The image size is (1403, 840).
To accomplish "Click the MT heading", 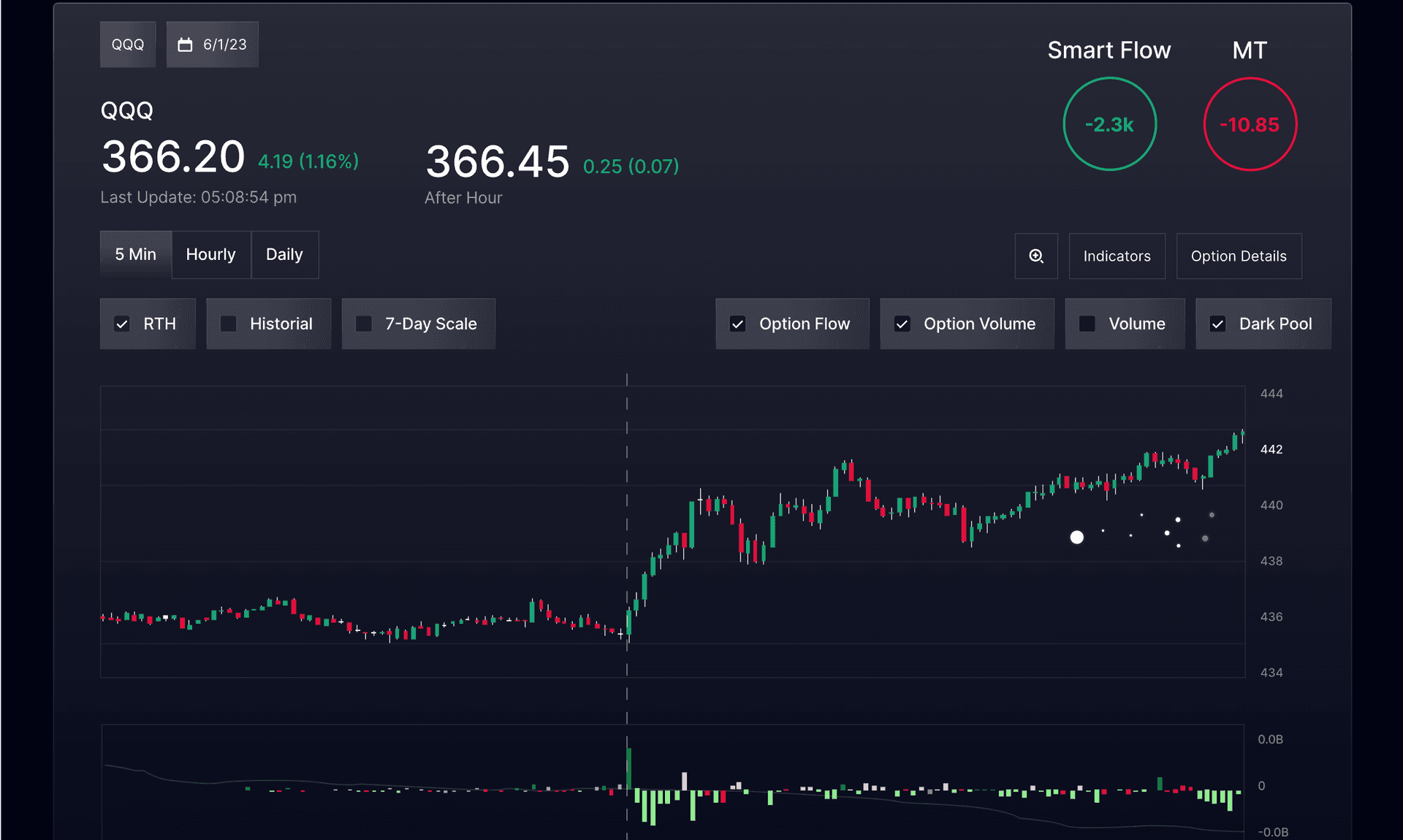I will pyautogui.click(x=1250, y=50).
